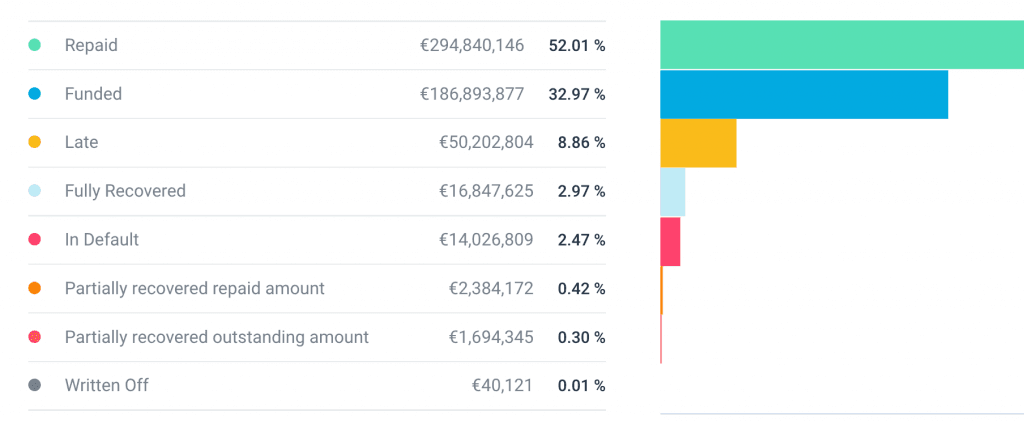Click the grey Written Off legend dot

pos(35,385)
